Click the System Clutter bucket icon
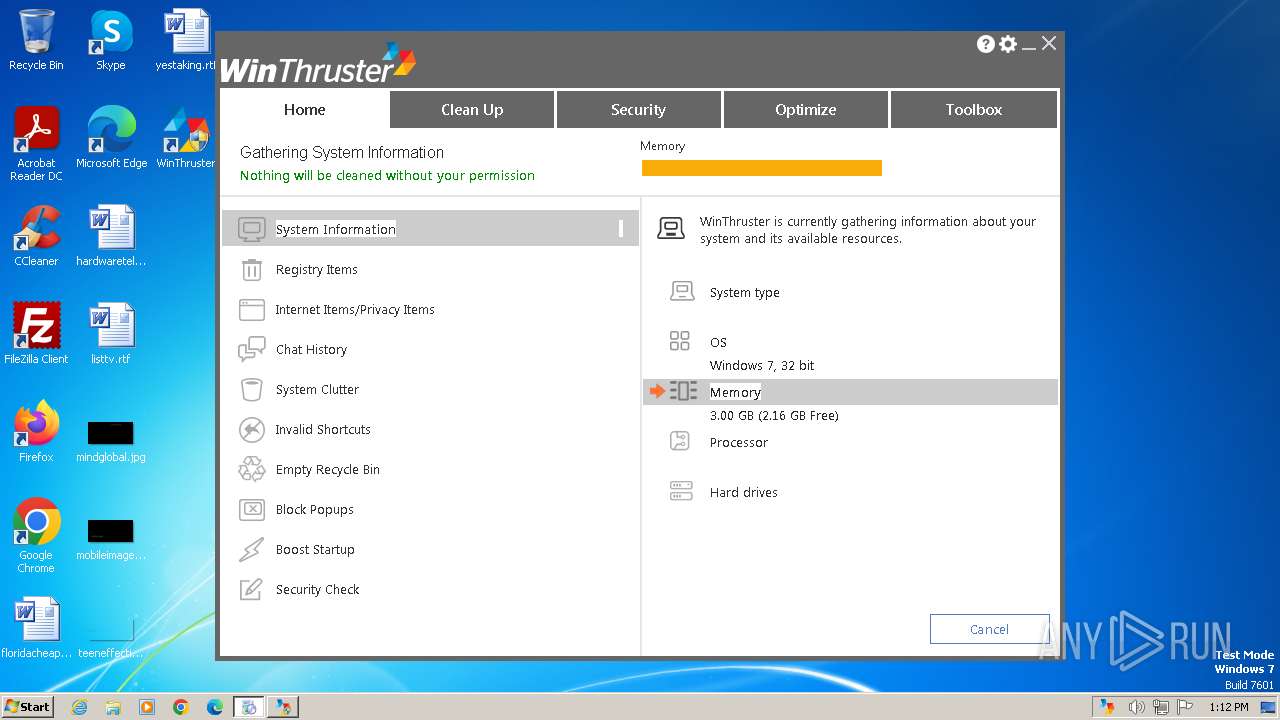The height and width of the screenshot is (720, 1280). click(x=251, y=390)
